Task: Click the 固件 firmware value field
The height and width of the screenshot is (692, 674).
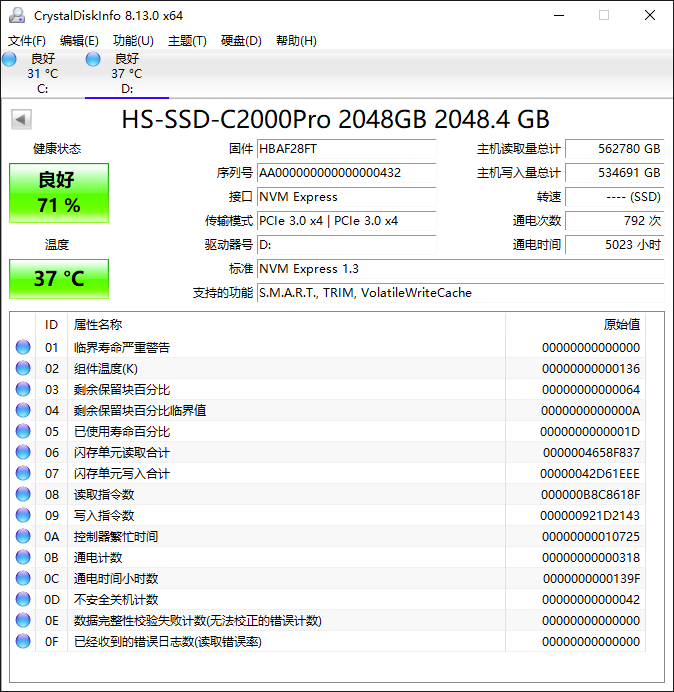Action: tap(346, 149)
